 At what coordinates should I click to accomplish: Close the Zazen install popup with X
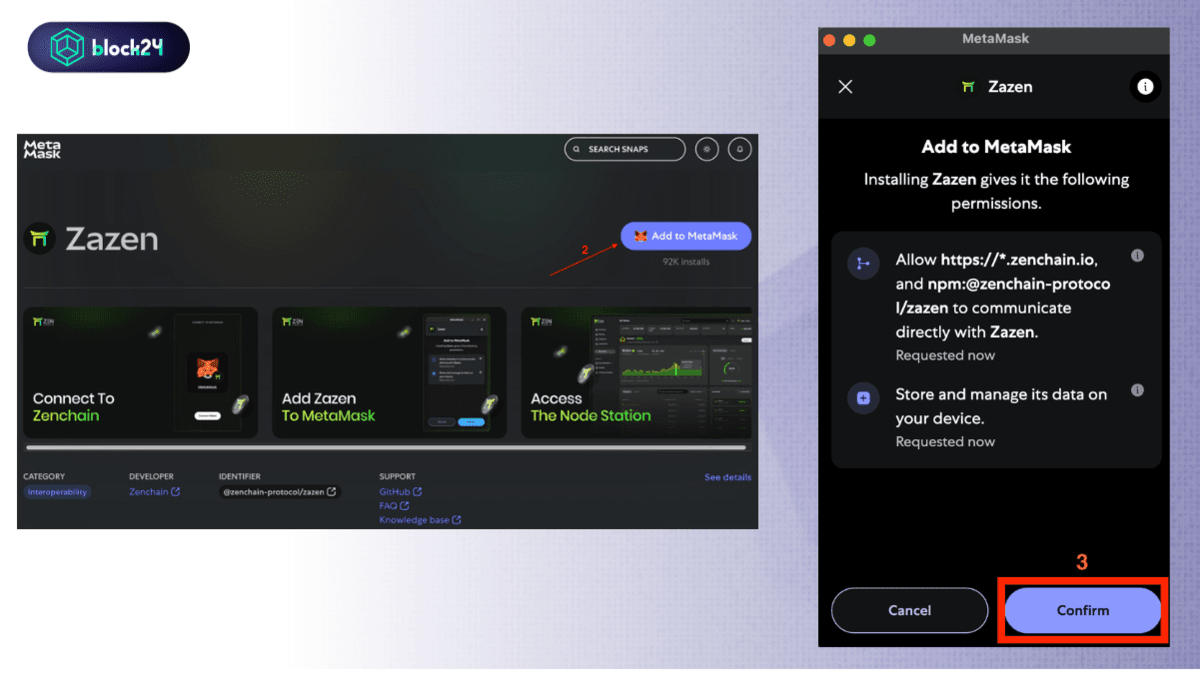coord(845,87)
